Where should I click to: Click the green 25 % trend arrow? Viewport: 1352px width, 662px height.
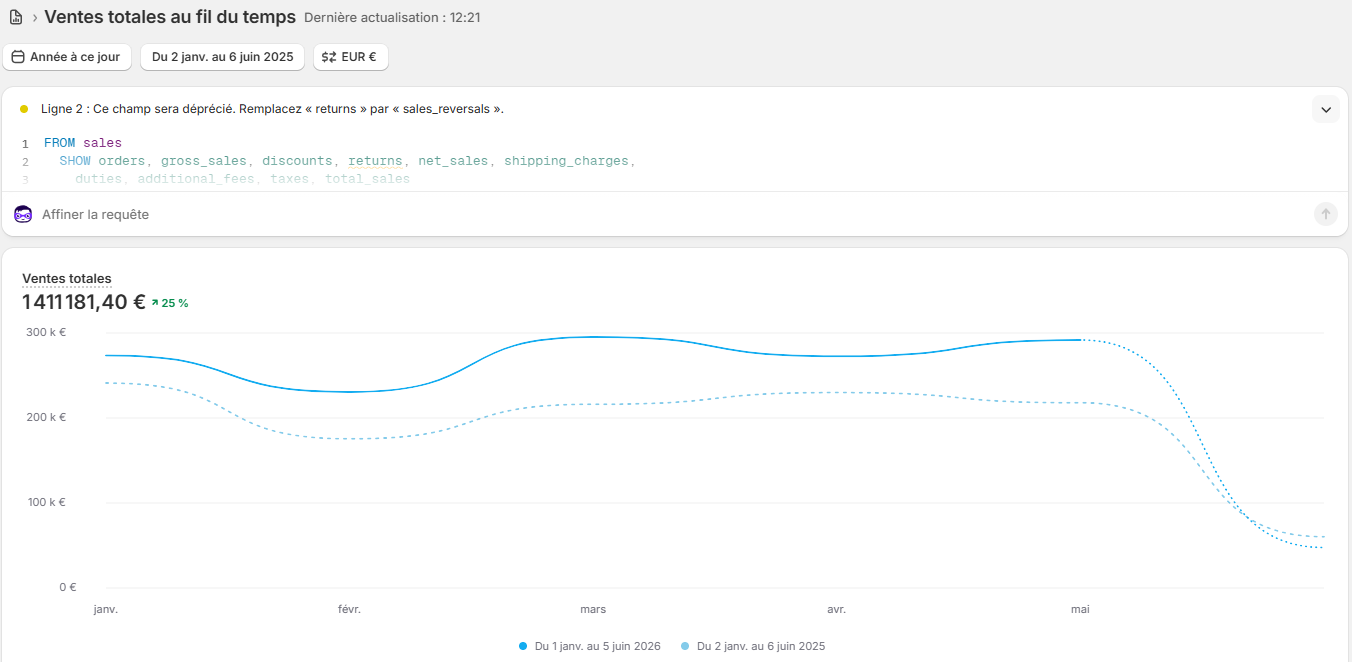155,303
